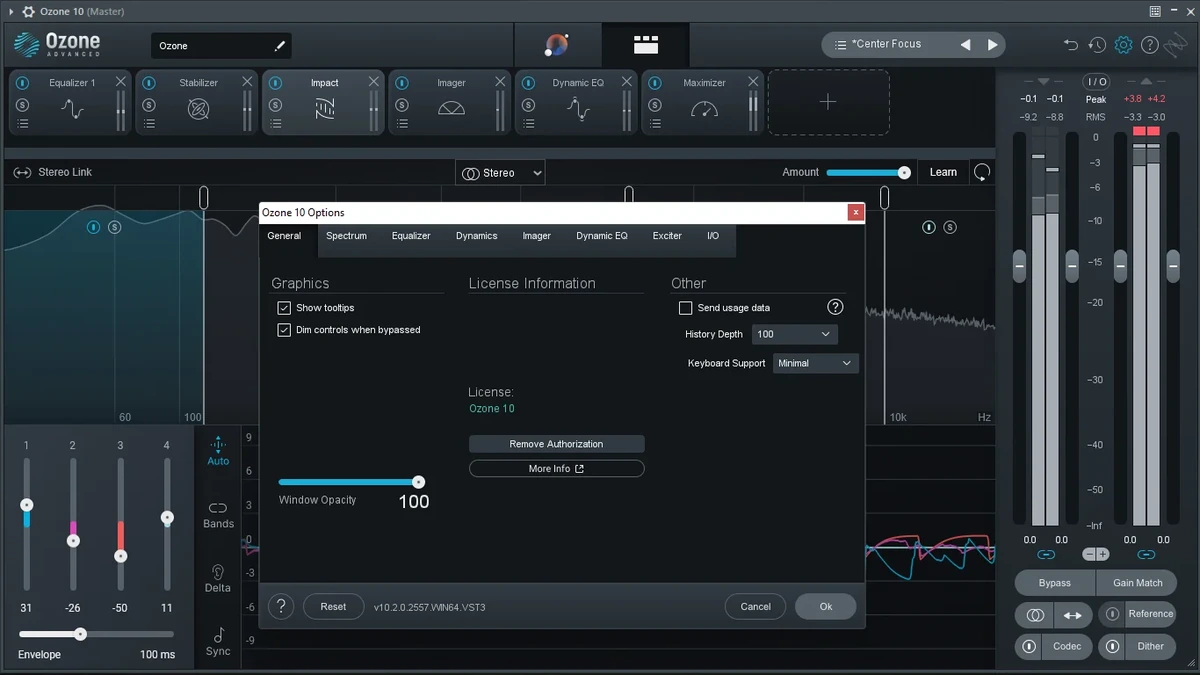1200x675 pixels.
Task: Click the options dialog help question mark
Action: pyautogui.click(x=281, y=606)
